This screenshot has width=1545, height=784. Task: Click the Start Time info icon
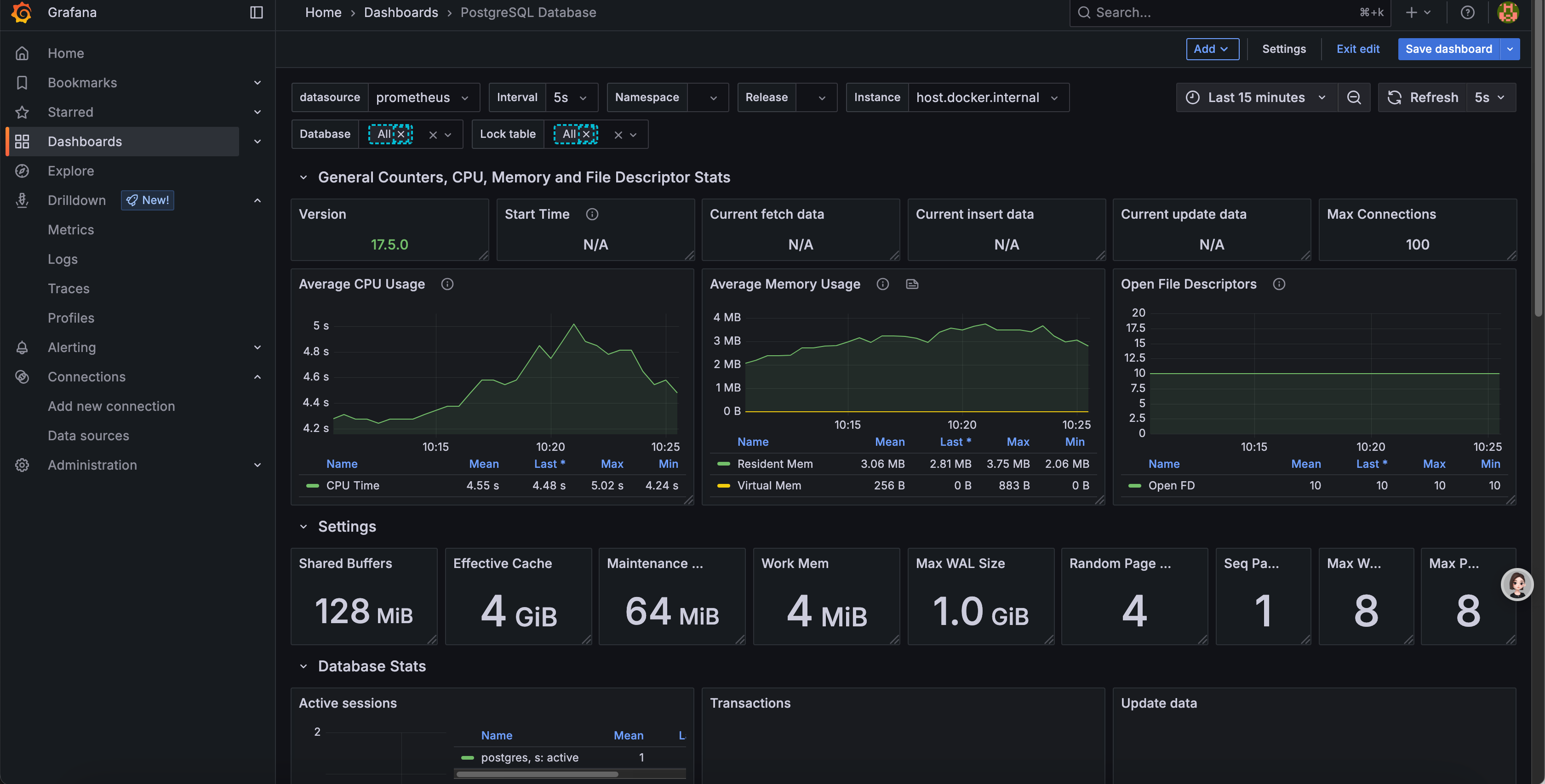point(592,215)
